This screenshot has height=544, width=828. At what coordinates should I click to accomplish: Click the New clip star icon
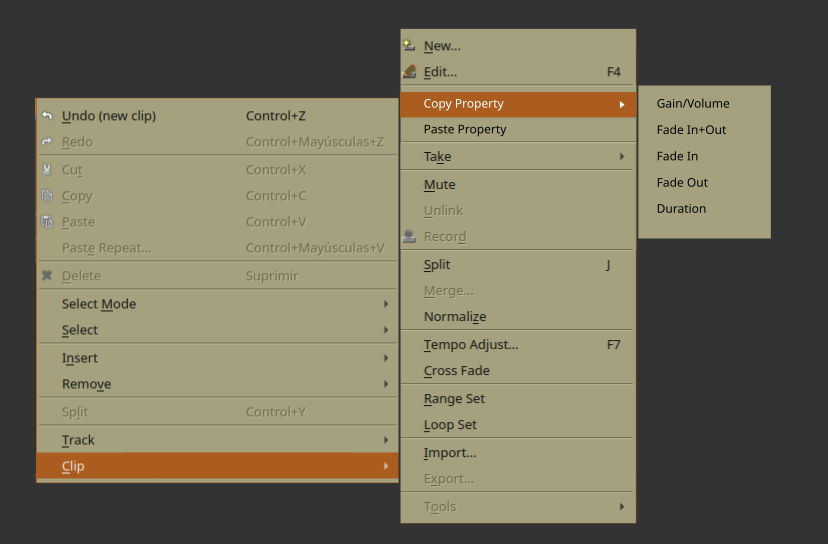pyautogui.click(x=409, y=45)
